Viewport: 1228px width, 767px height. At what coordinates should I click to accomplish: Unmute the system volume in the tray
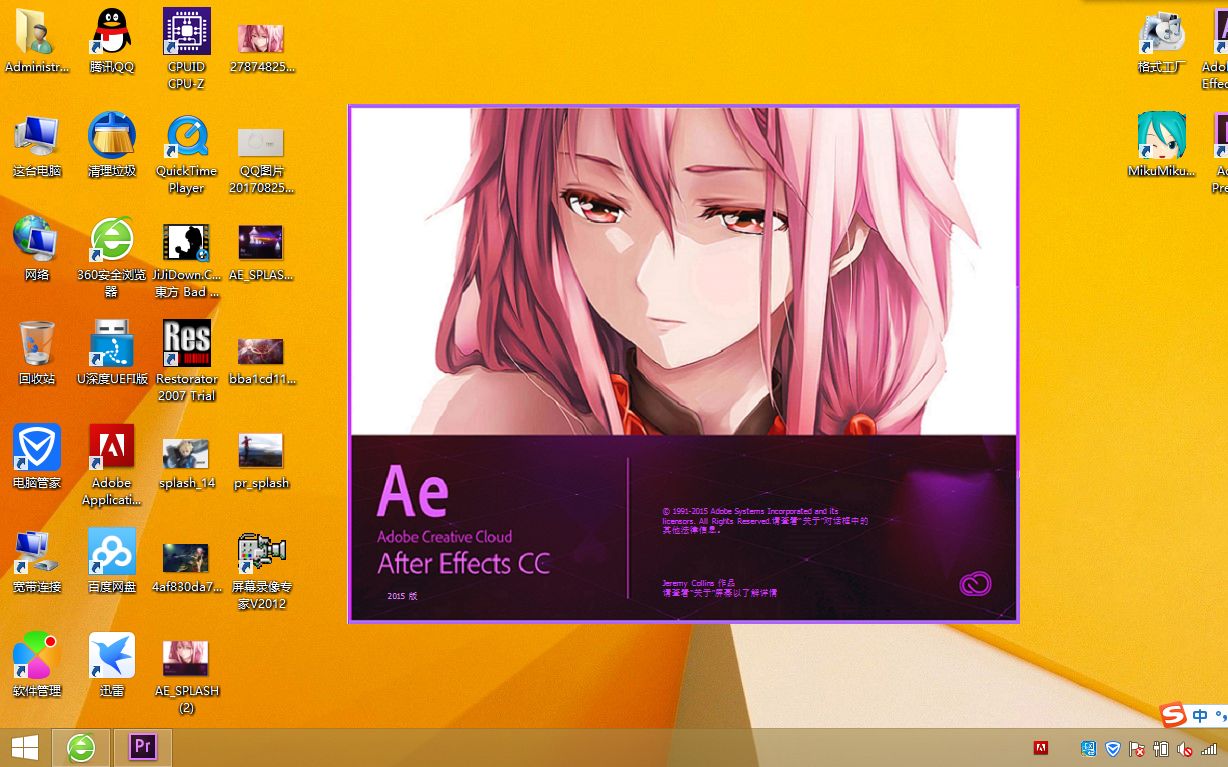point(1185,748)
